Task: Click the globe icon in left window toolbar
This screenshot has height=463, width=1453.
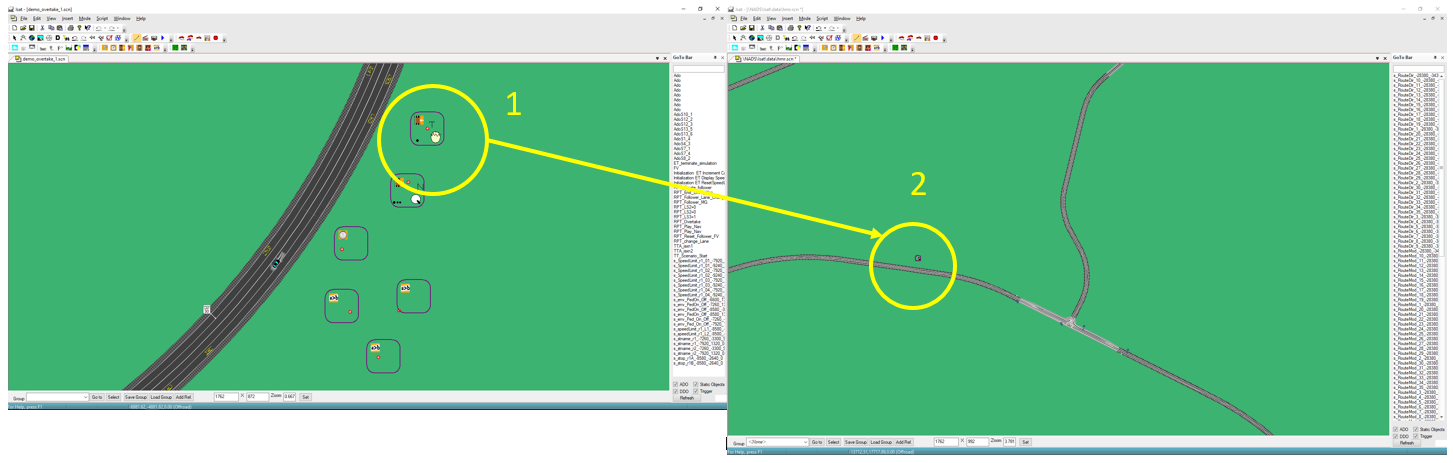Action: [31, 38]
